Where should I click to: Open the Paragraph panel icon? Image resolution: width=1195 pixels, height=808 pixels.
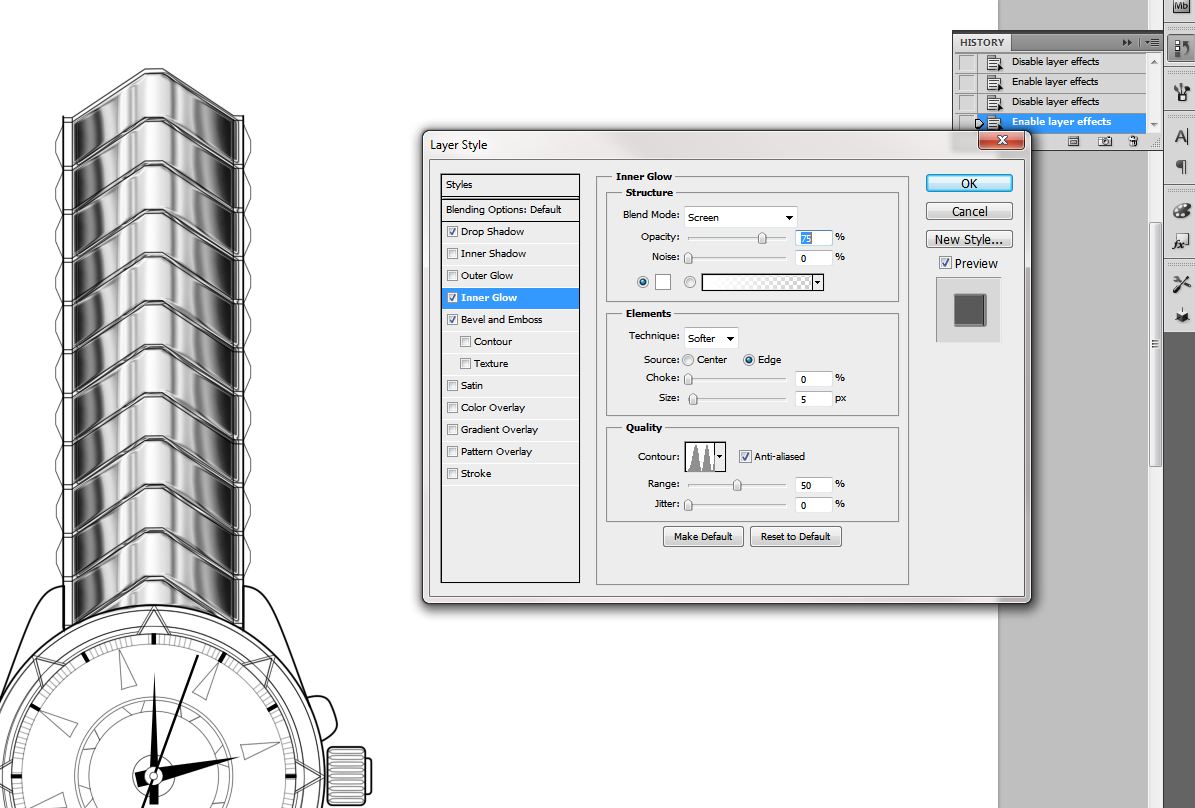pyautogui.click(x=1181, y=167)
